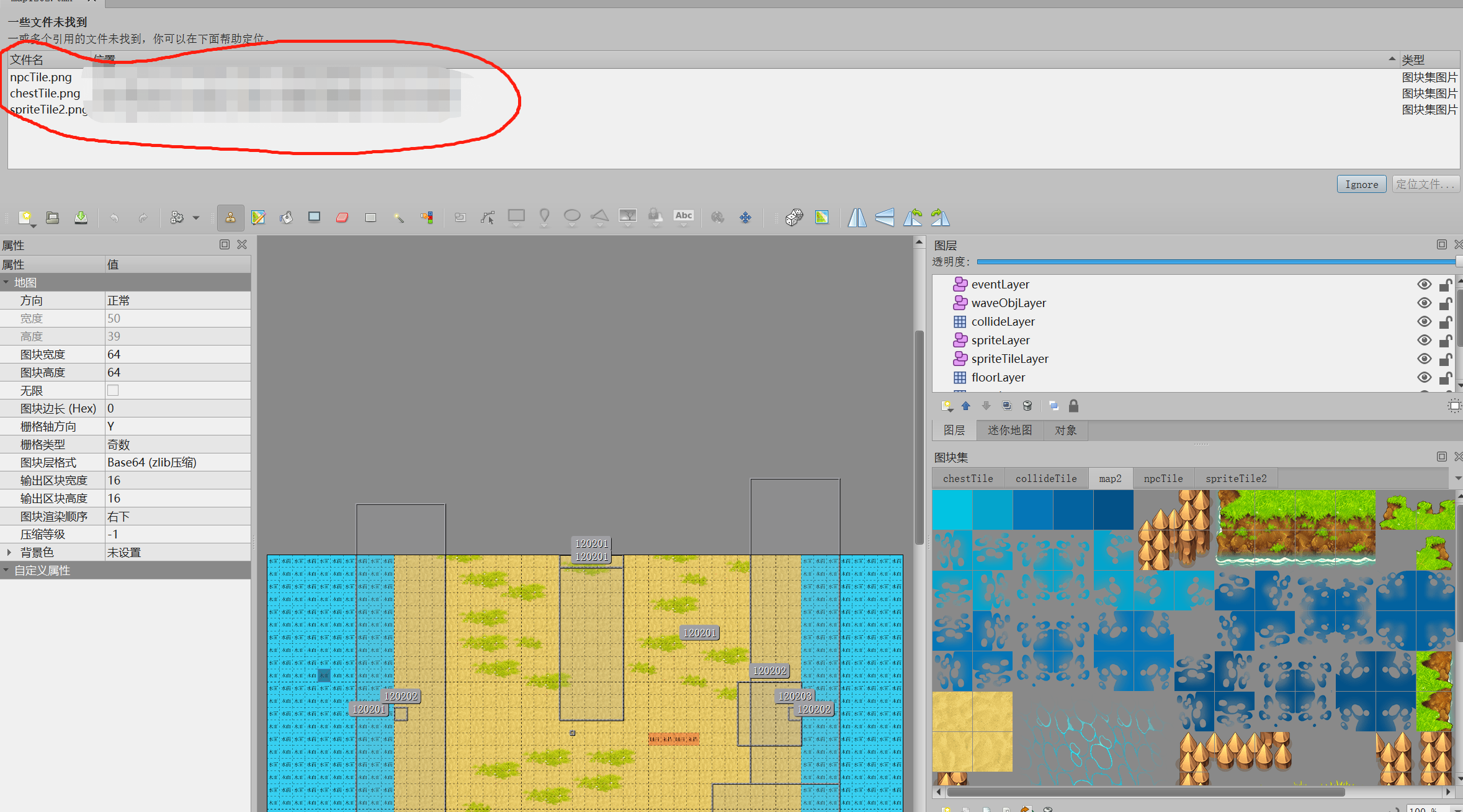Click the Save file icon
The height and width of the screenshot is (812, 1463).
(81, 218)
